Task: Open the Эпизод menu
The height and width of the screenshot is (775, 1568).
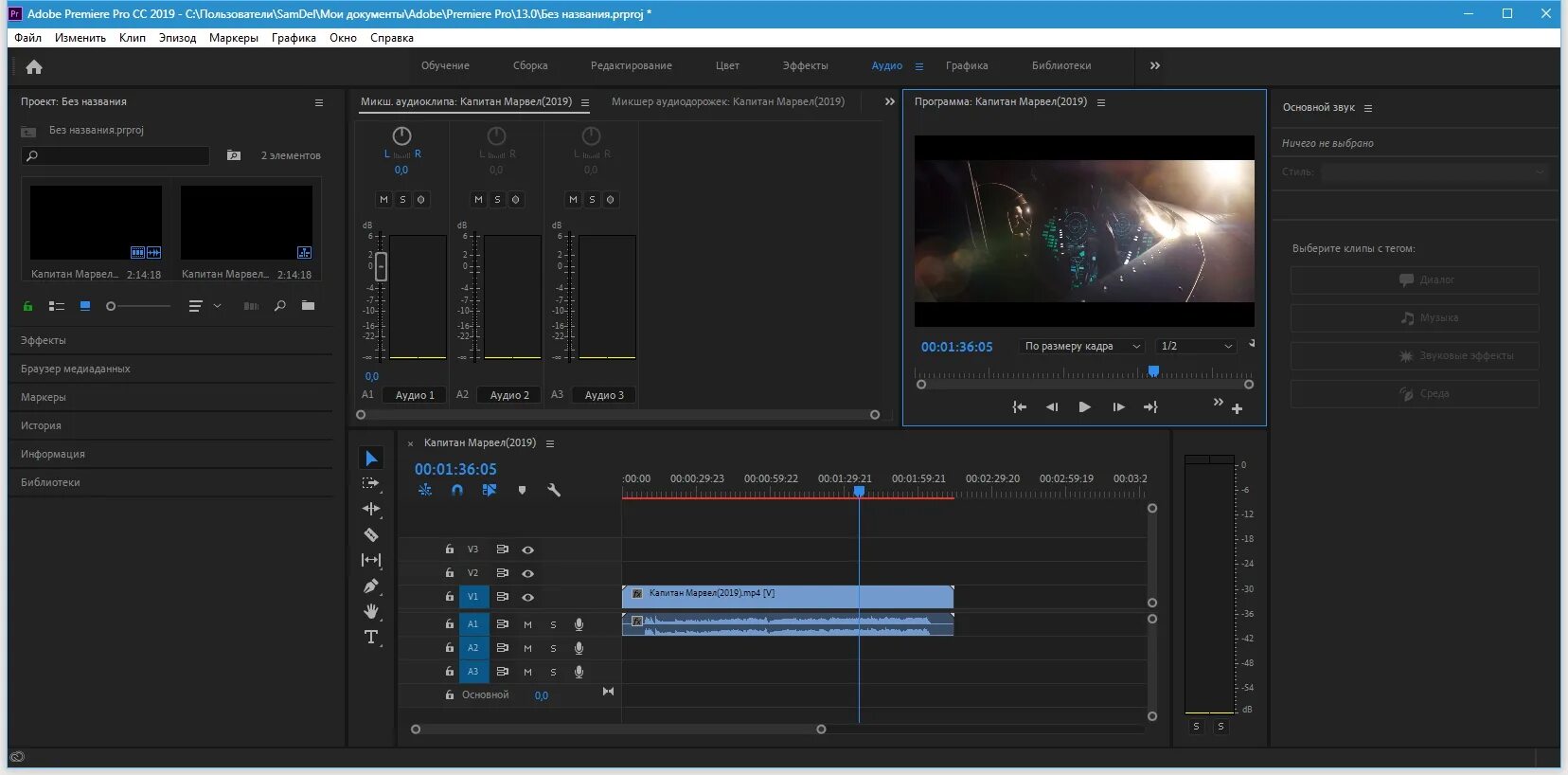Action: click(x=177, y=38)
